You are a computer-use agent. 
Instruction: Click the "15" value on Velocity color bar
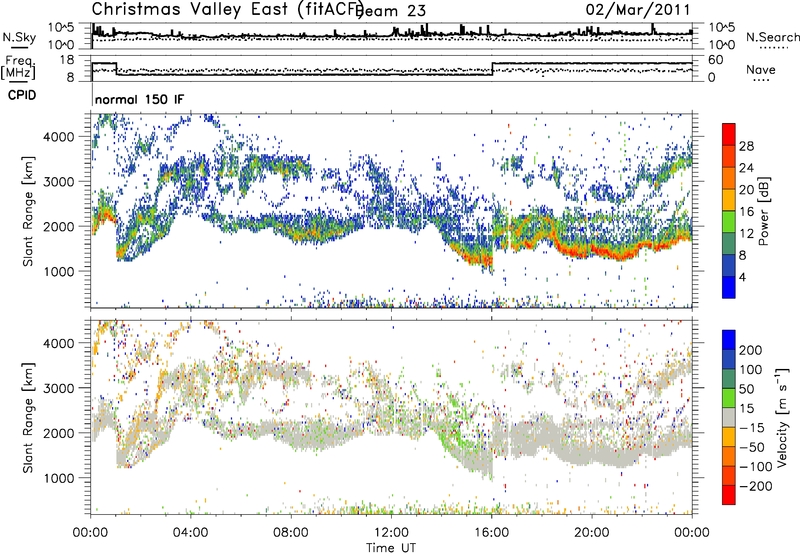pyautogui.click(x=746, y=409)
